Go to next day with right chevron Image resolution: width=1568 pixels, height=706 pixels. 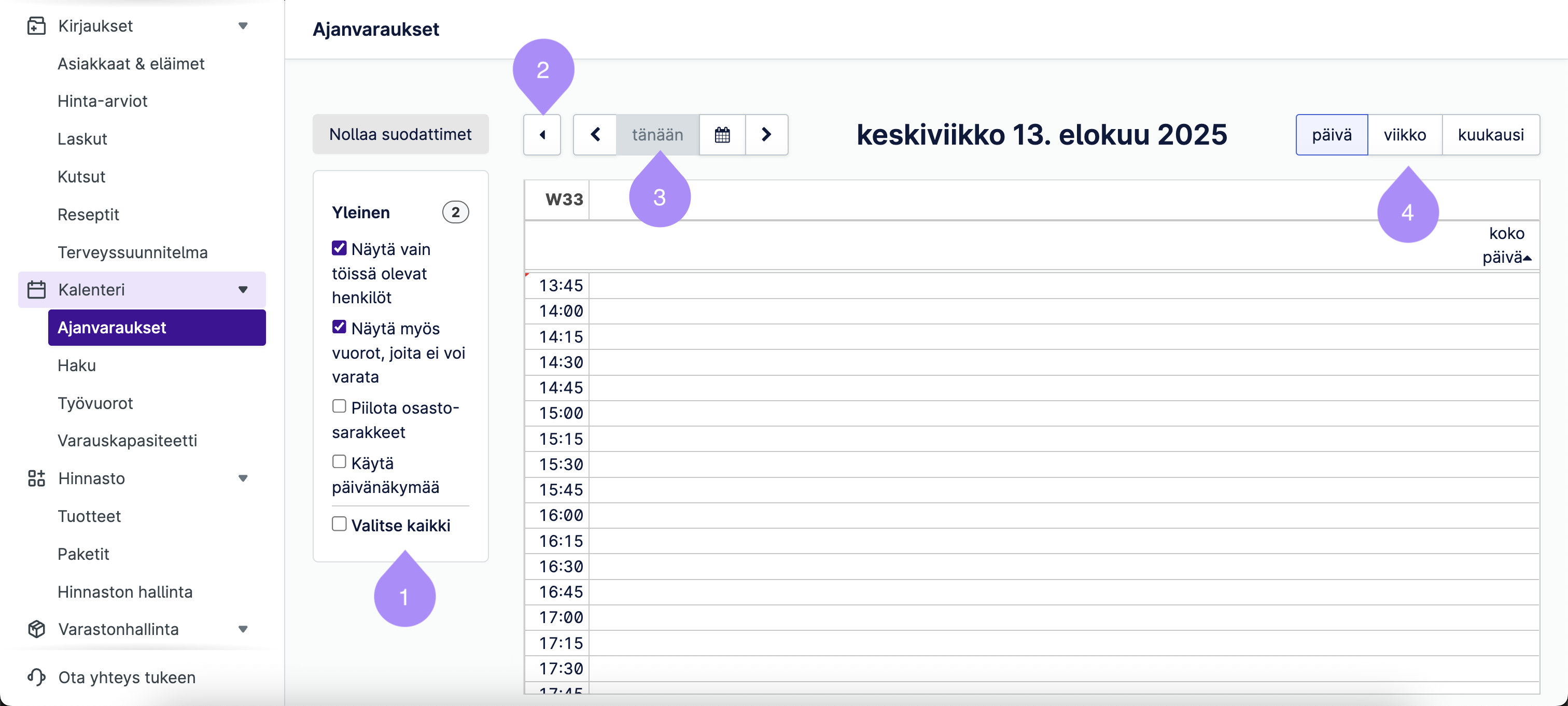767,134
